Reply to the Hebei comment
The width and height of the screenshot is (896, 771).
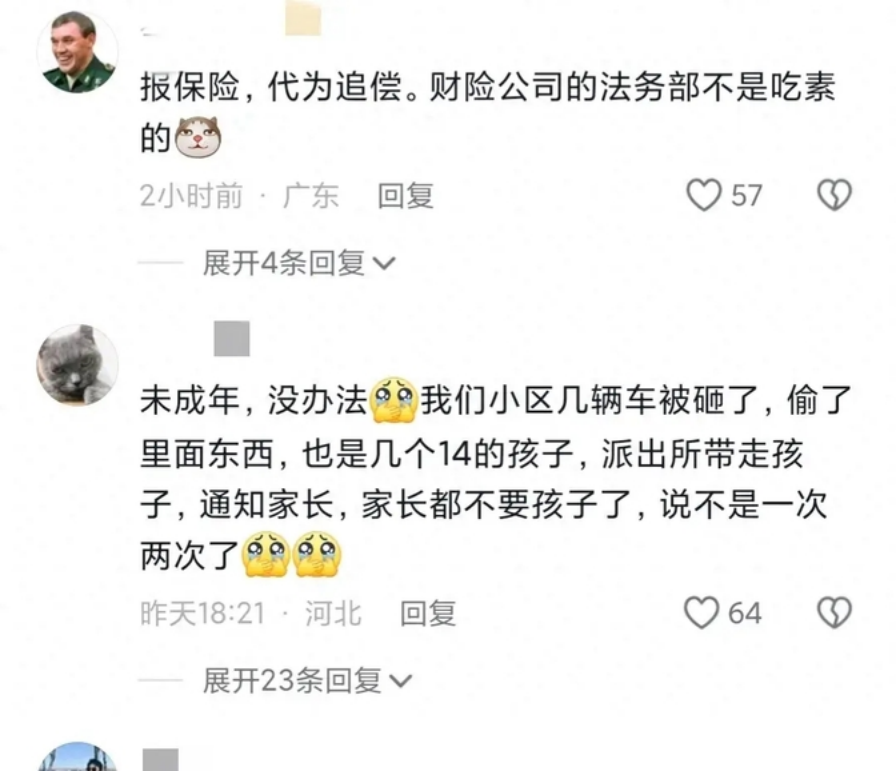pos(428,613)
